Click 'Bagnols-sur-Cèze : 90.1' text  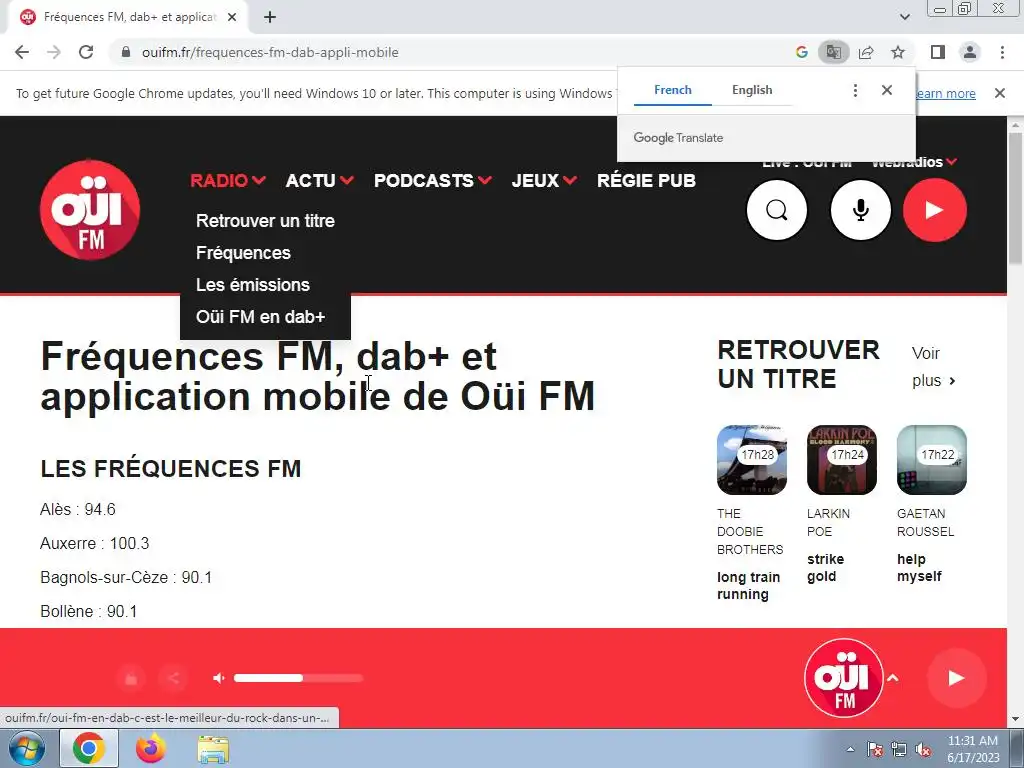point(126,577)
